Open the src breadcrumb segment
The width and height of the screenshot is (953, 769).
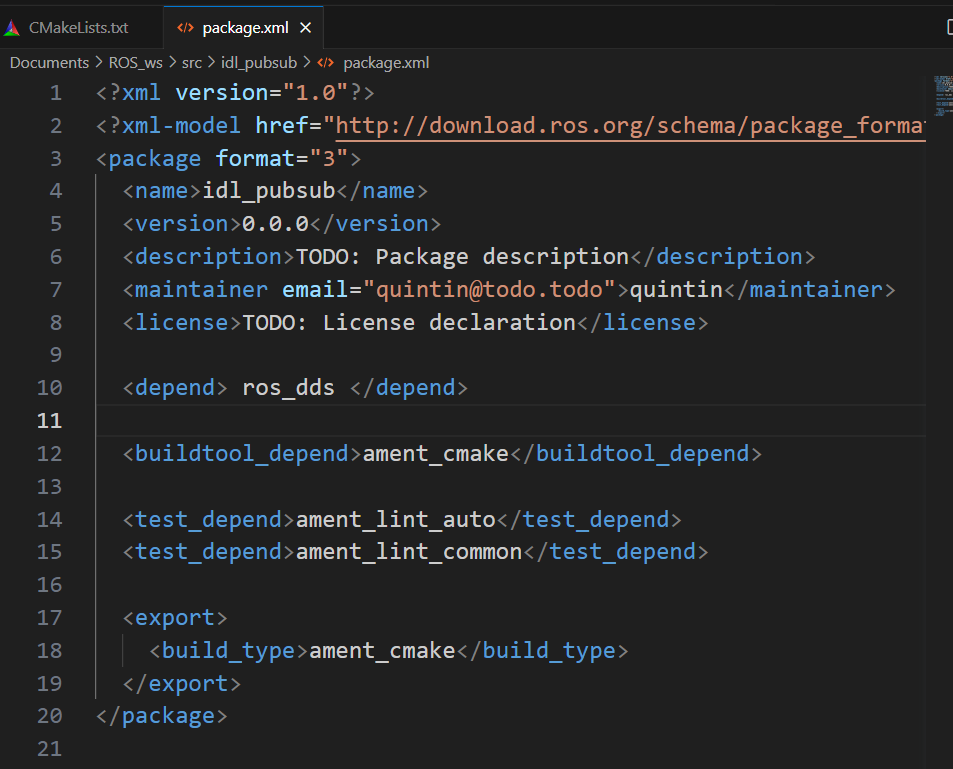click(x=191, y=63)
